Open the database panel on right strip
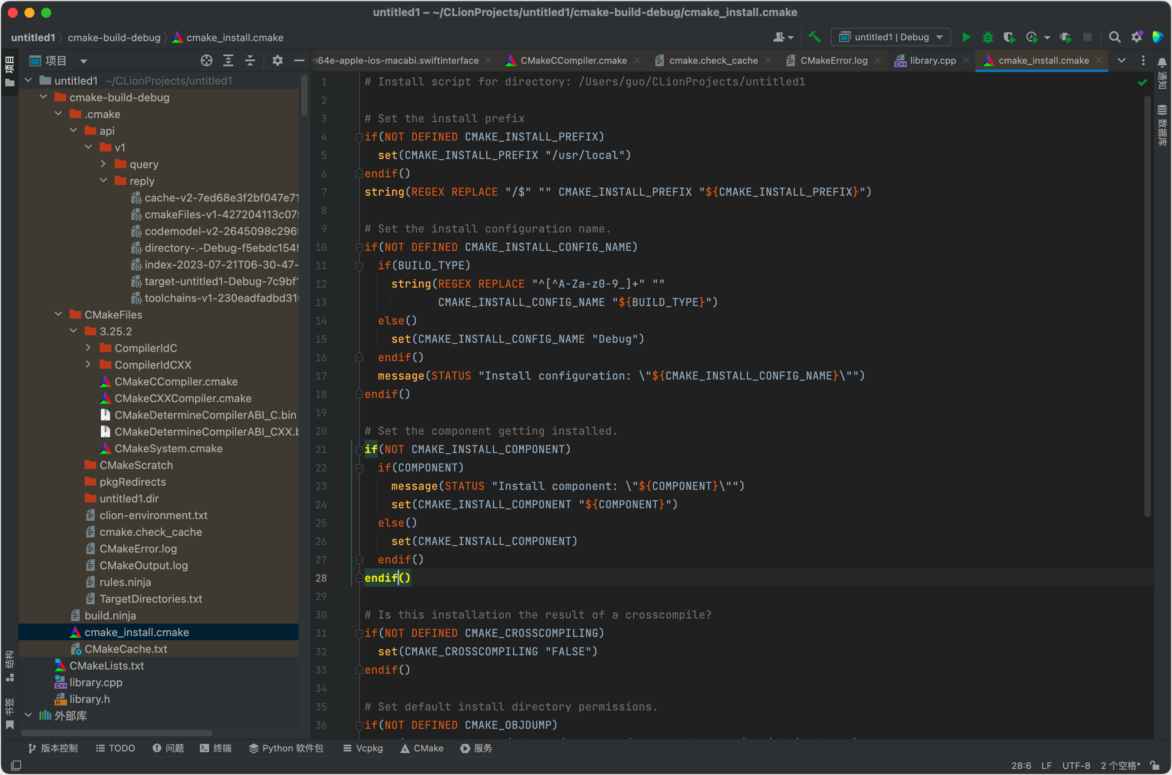 (1162, 125)
